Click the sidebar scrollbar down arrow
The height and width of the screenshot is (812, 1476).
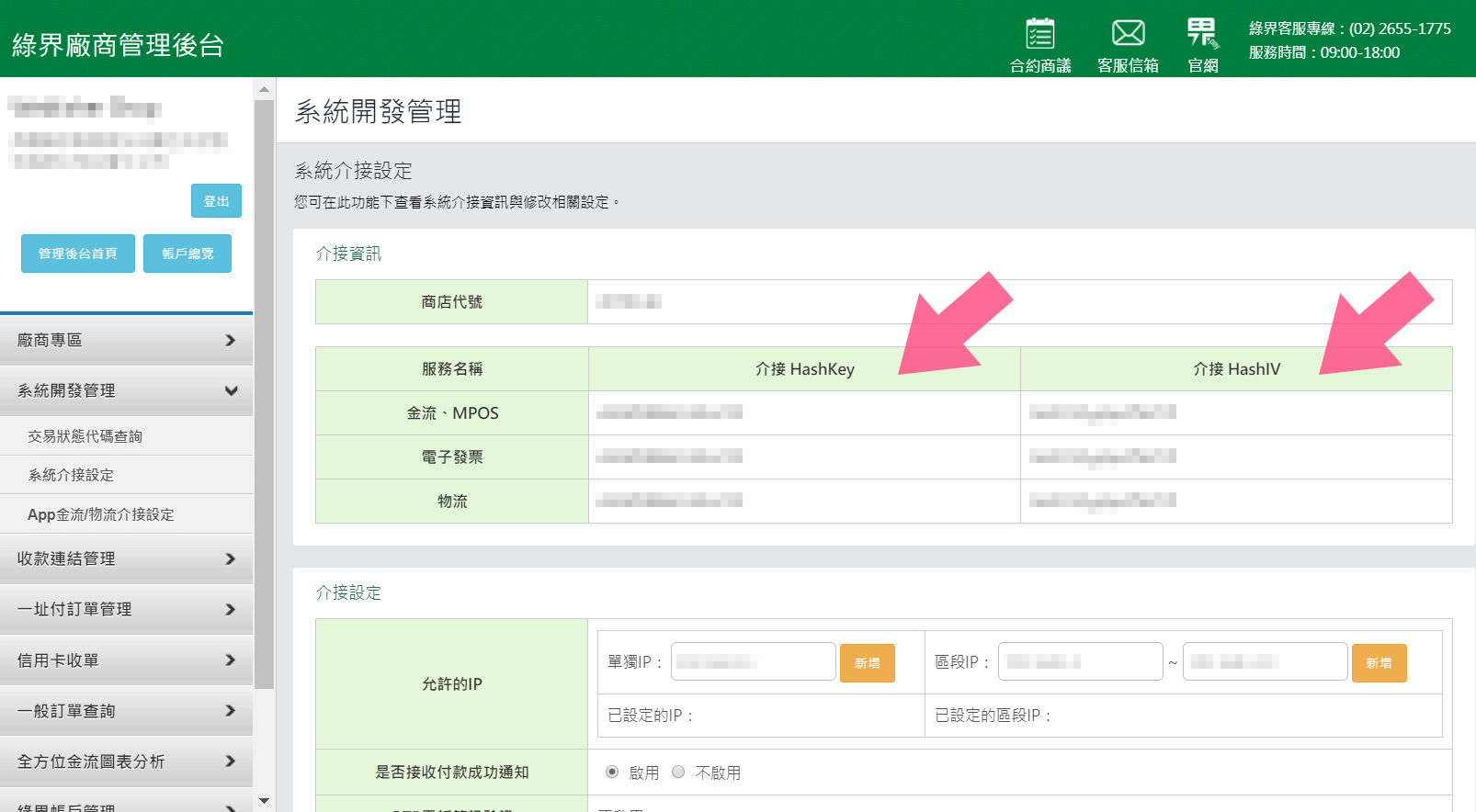[264, 801]
